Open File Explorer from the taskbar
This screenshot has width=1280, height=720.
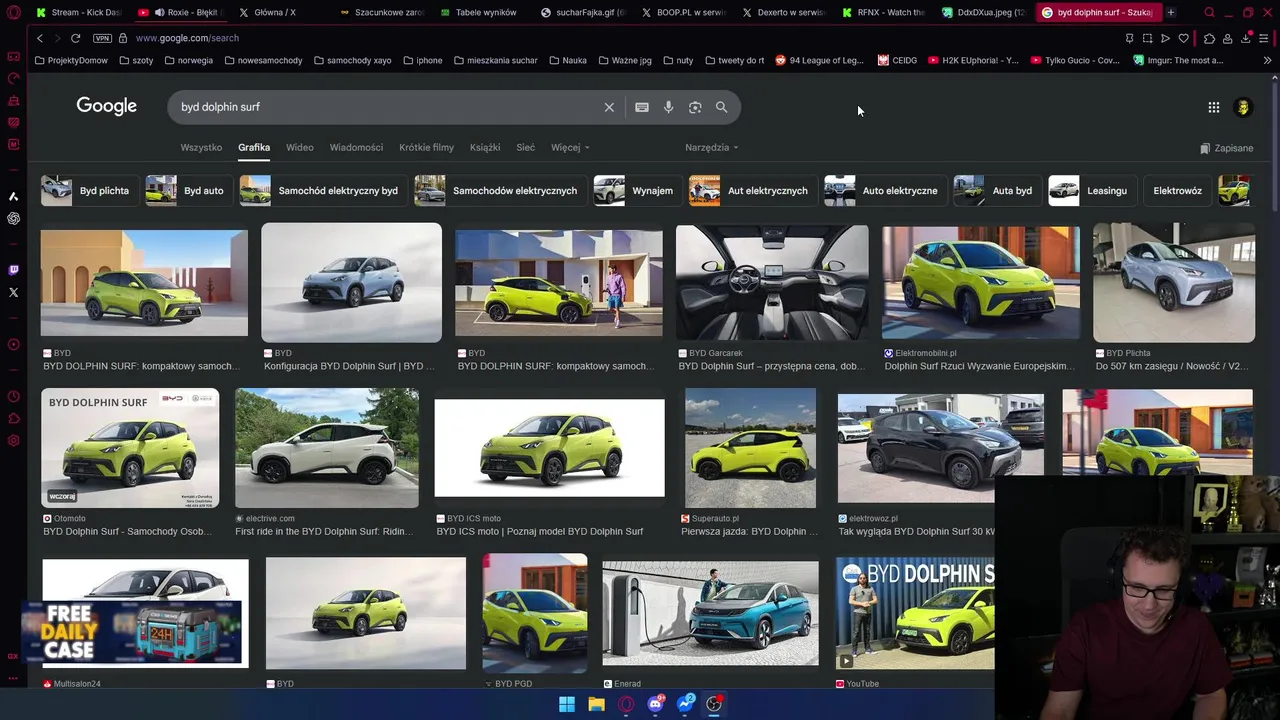pos(596,704)
